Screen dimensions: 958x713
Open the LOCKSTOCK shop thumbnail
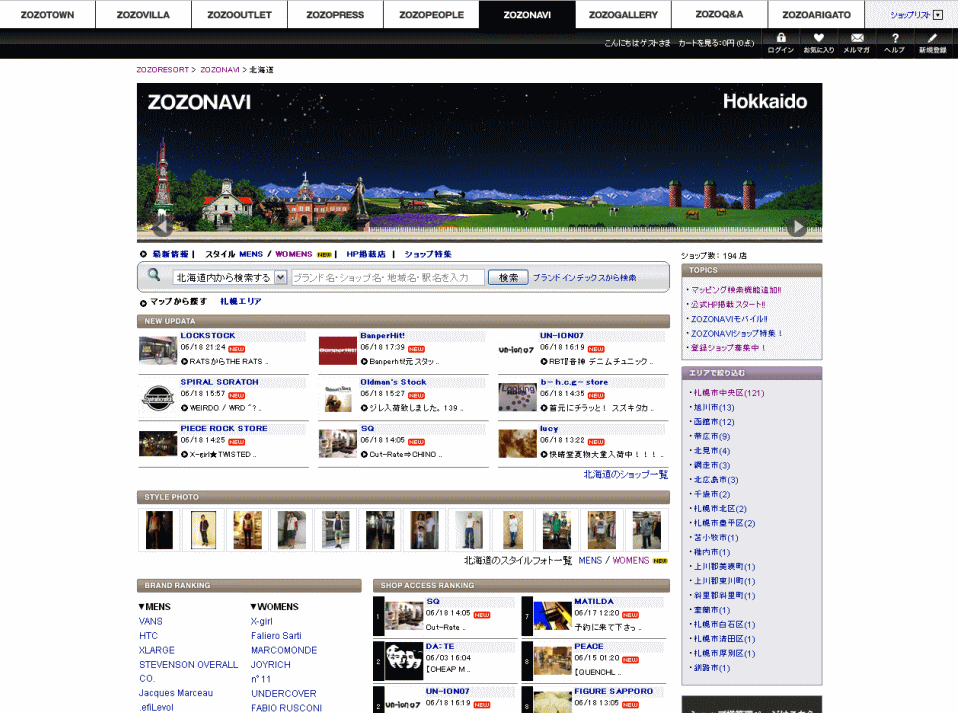click(x=158, y=351)
